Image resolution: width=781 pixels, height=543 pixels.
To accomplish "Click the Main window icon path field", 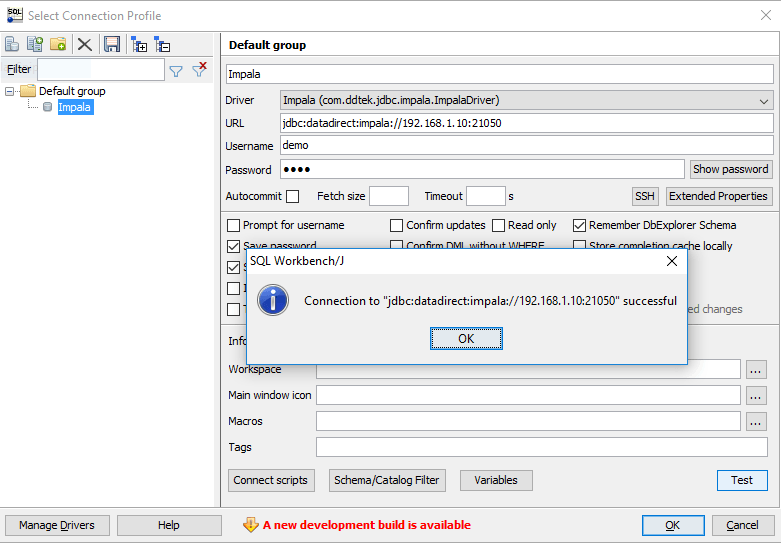I will 528,396.
